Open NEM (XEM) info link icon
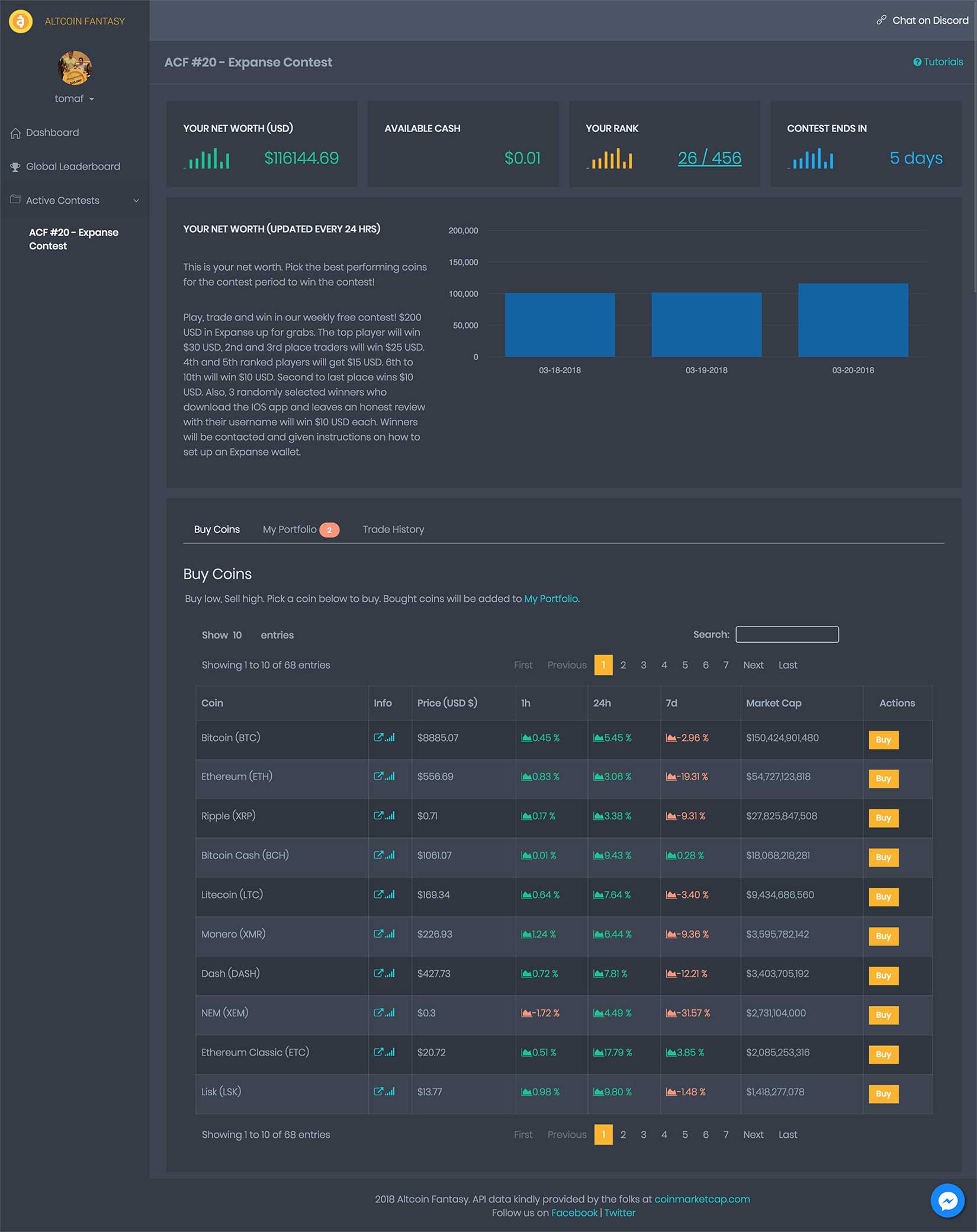The image size is (977, 1232). tap(378, 1013)
